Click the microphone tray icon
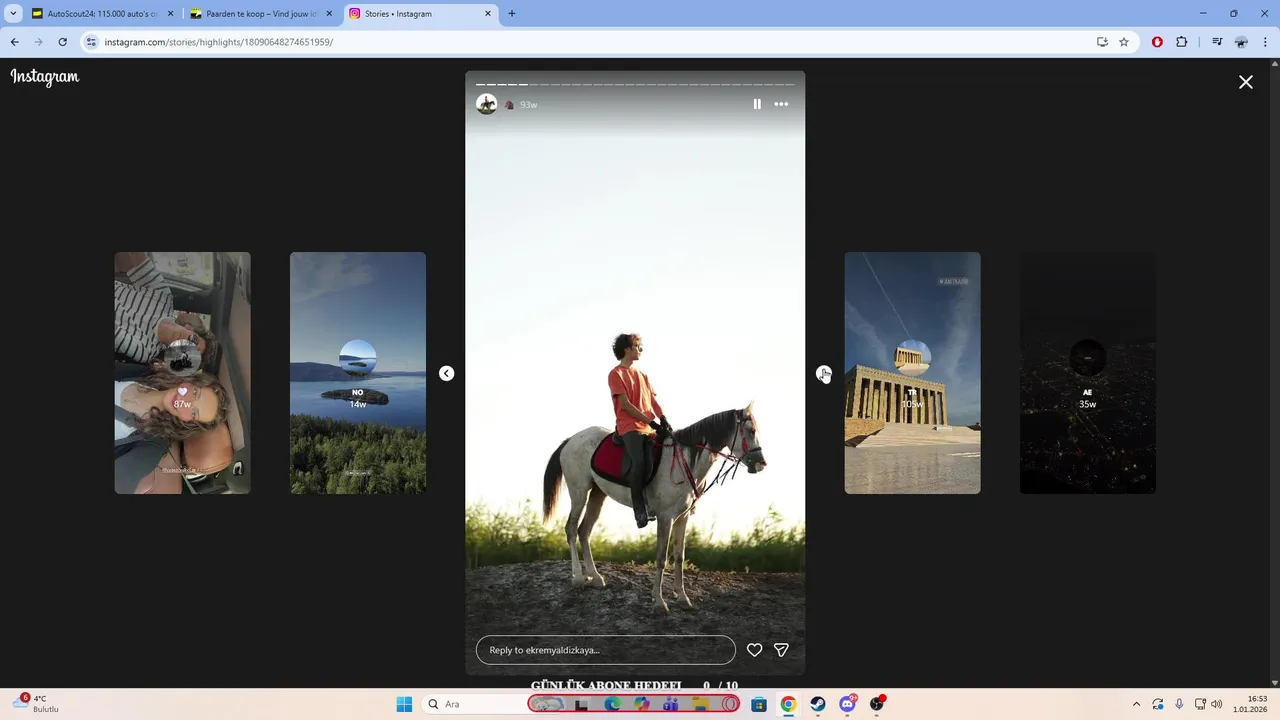 click(1180, 704)
